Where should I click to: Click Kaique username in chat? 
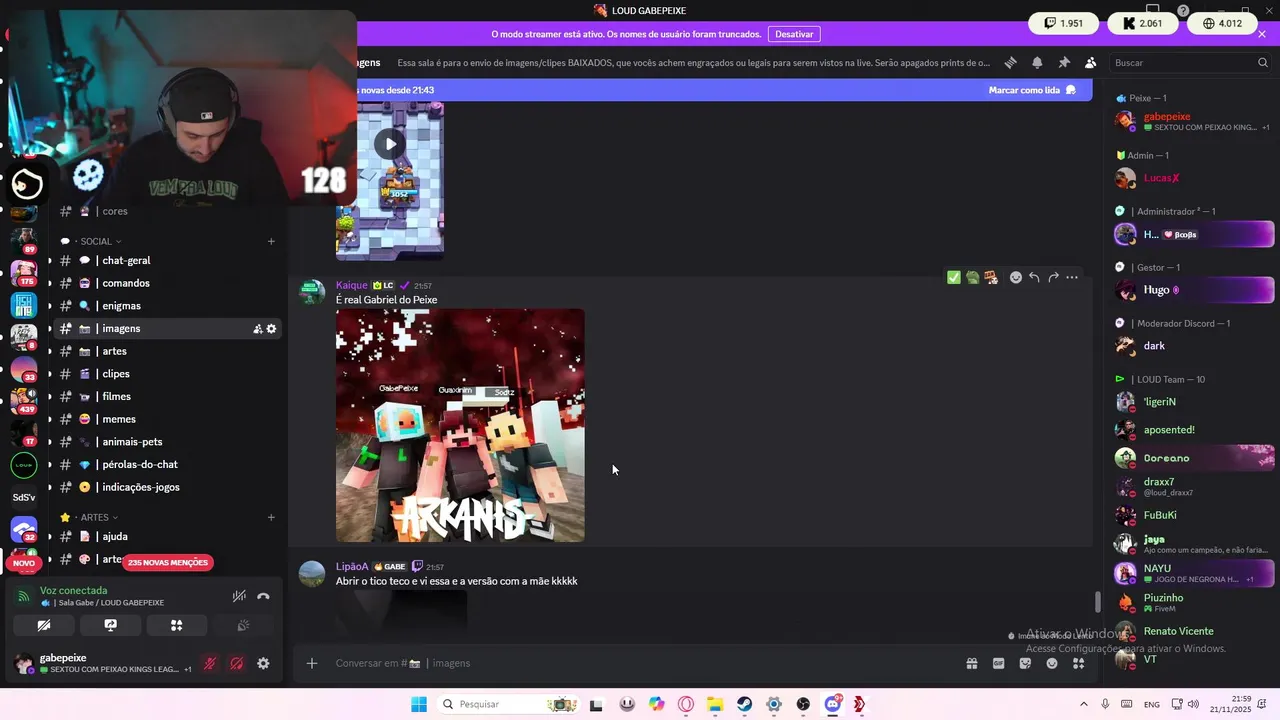point(352,285)
